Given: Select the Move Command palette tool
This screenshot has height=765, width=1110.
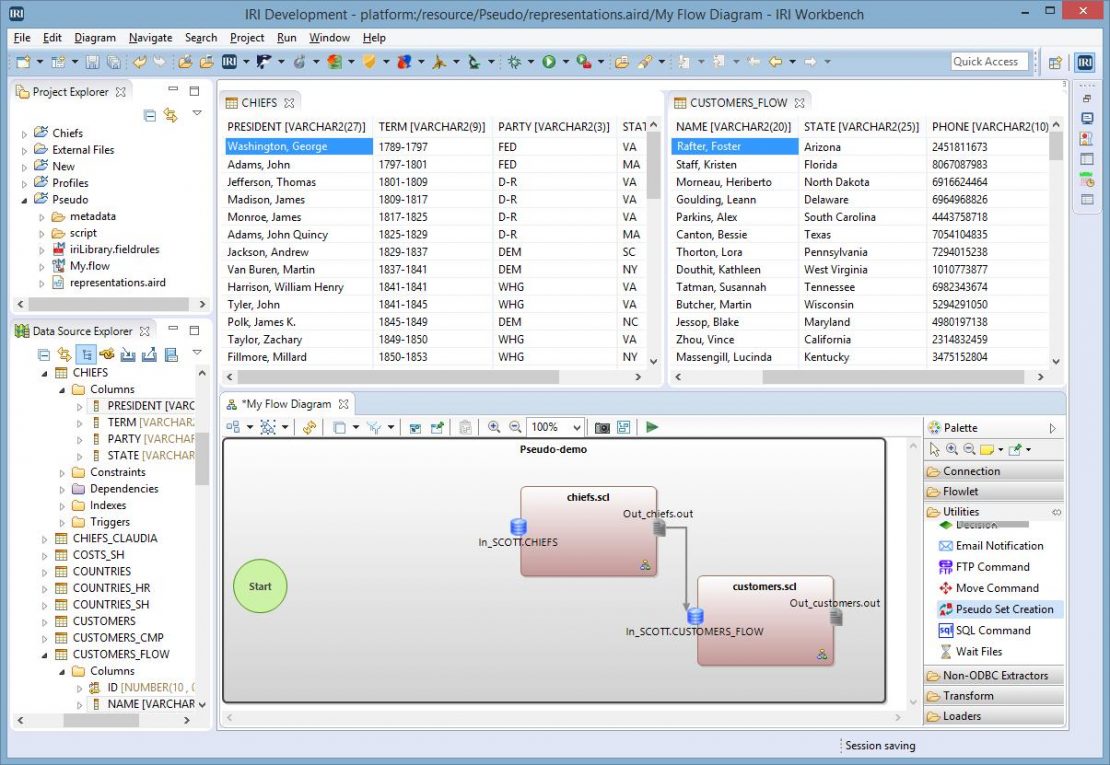Looking at the screenshot, I should 989,588.
